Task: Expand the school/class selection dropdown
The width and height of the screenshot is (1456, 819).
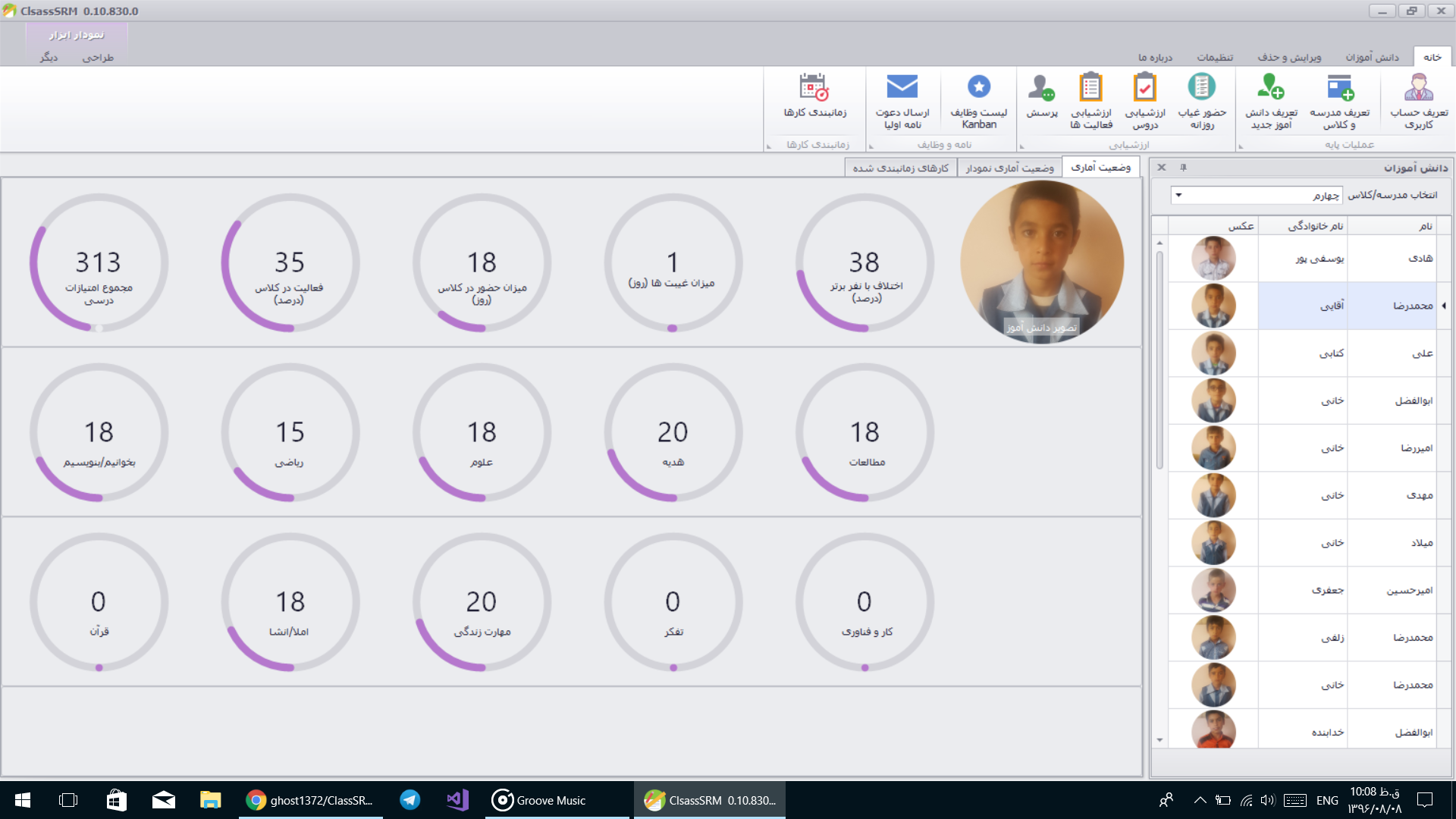Action: 1178,196
